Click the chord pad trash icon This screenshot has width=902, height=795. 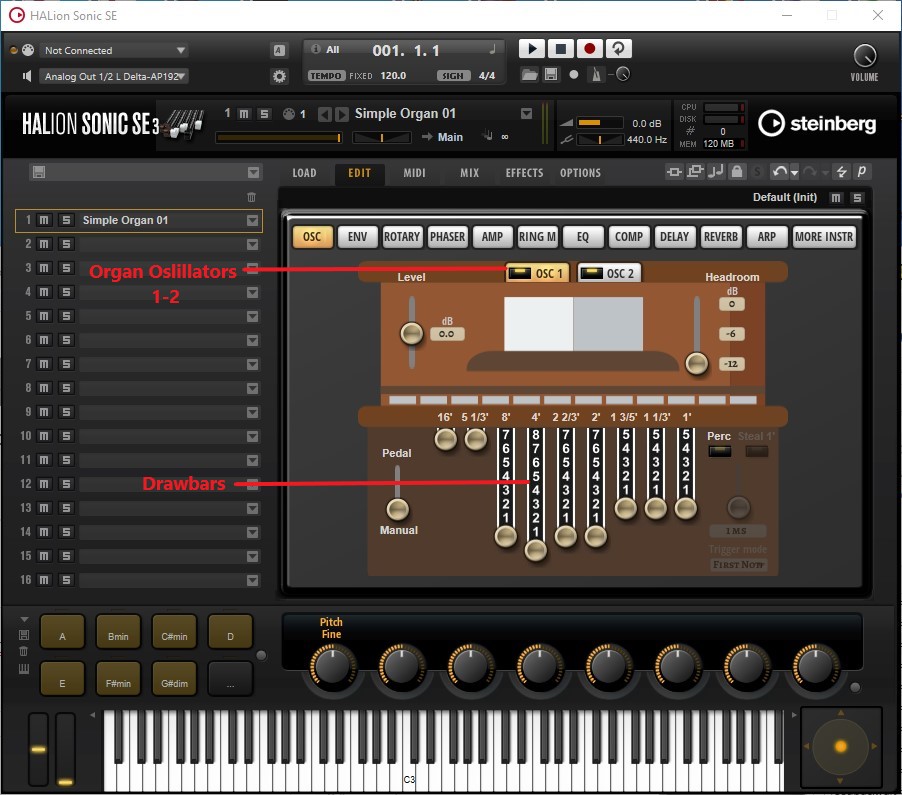click(24, 651)
